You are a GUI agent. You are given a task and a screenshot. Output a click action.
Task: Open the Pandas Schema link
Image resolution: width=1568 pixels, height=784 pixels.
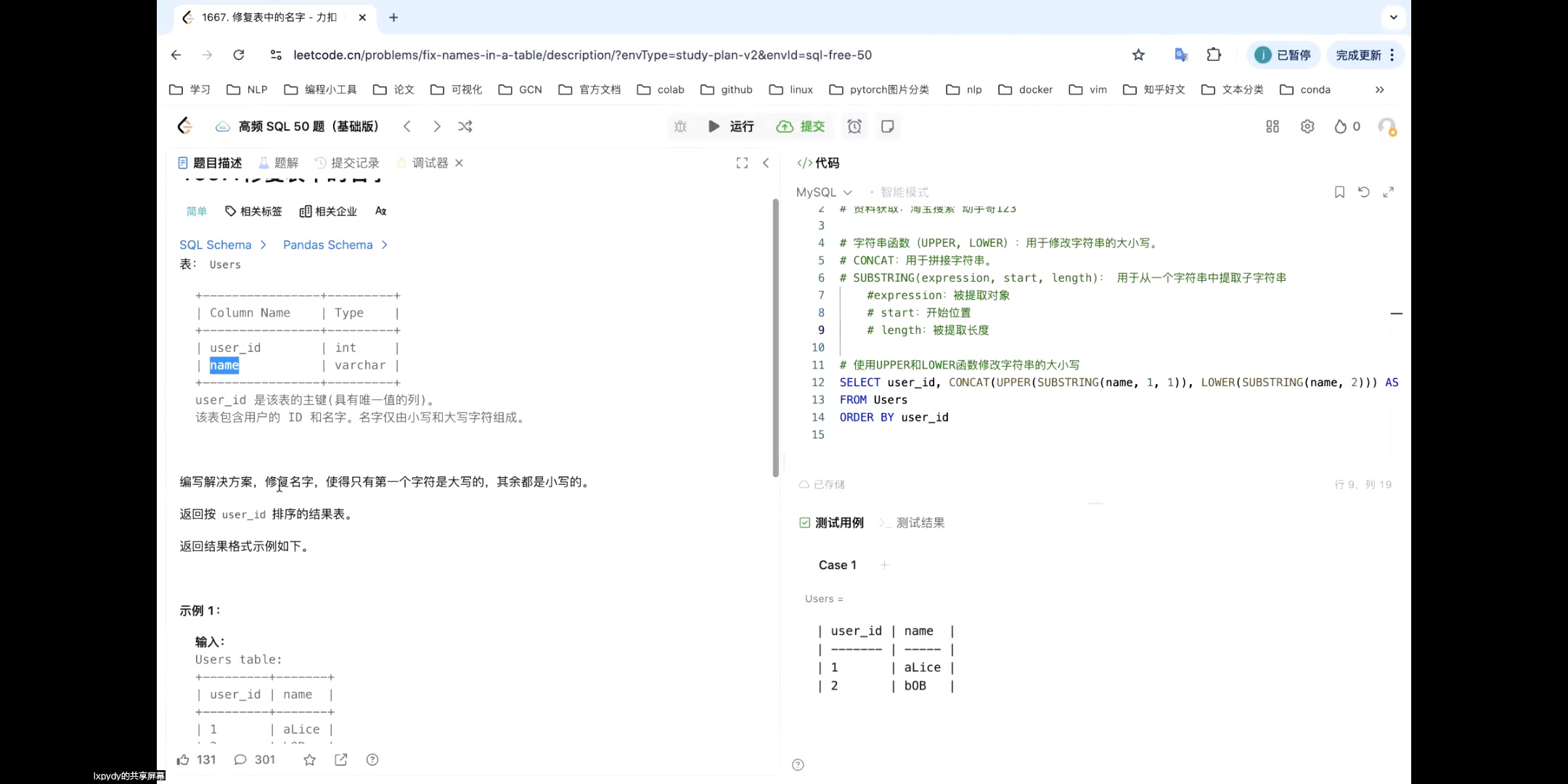(x=327, y=245)
